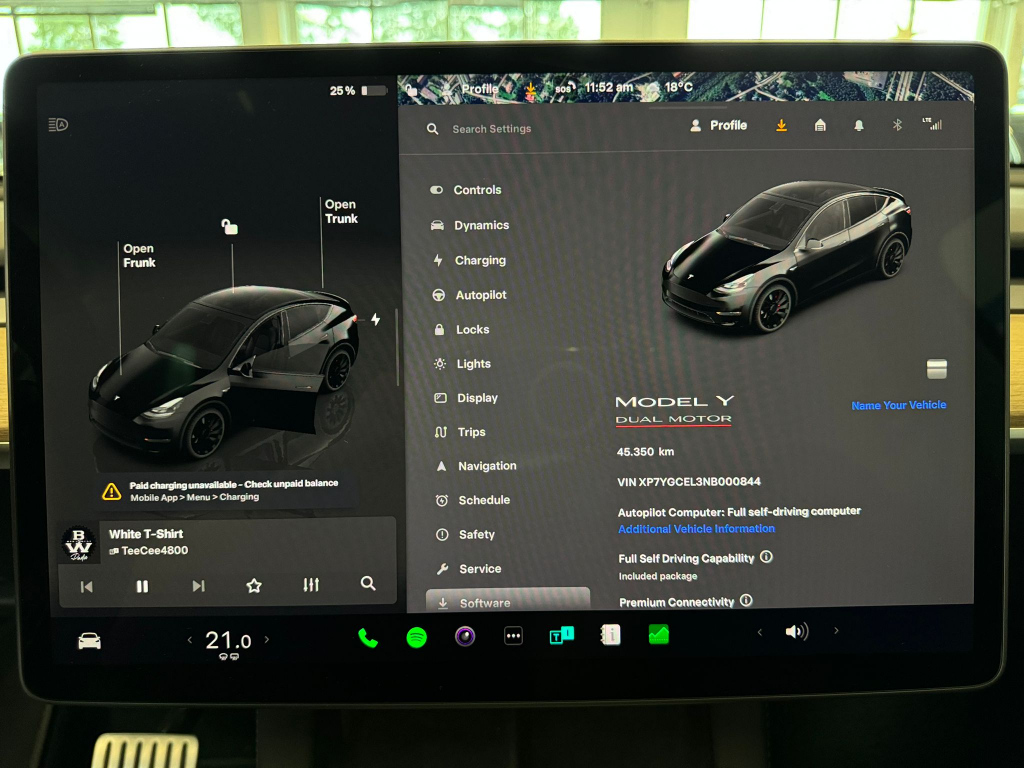
Task: Open Additional Vehicle Information link
Action: tap(696, 528)
